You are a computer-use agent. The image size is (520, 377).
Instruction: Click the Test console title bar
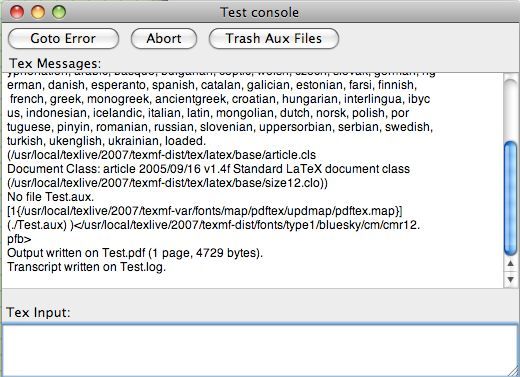(260, 12)
